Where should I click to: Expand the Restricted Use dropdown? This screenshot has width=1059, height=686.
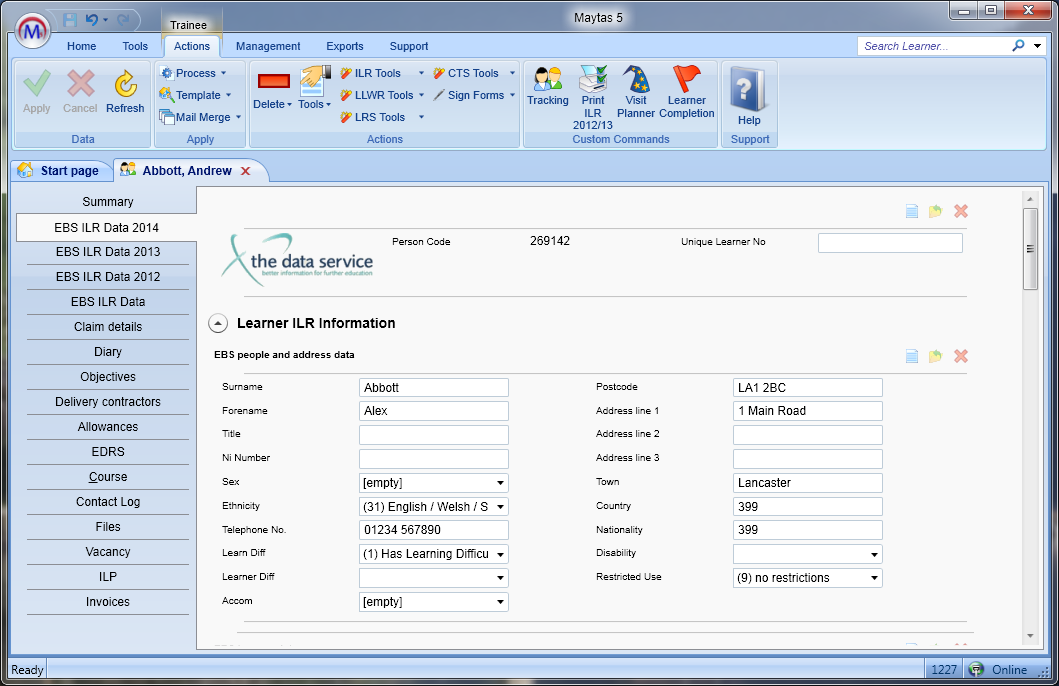[x=874, y=578]
